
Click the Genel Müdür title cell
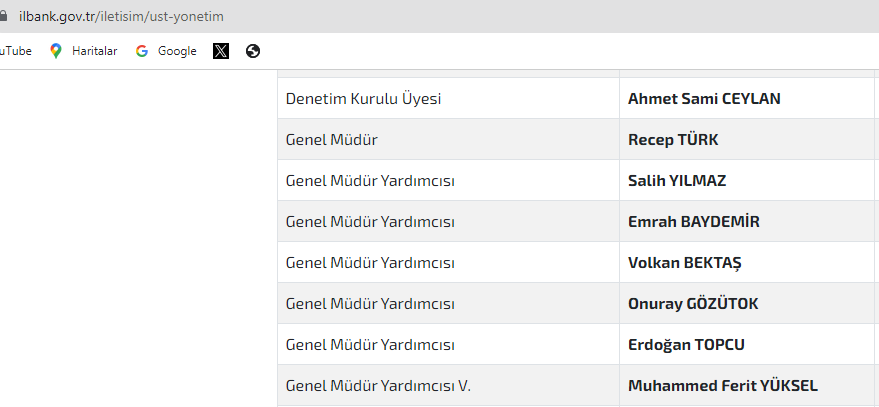click(448, 139)
